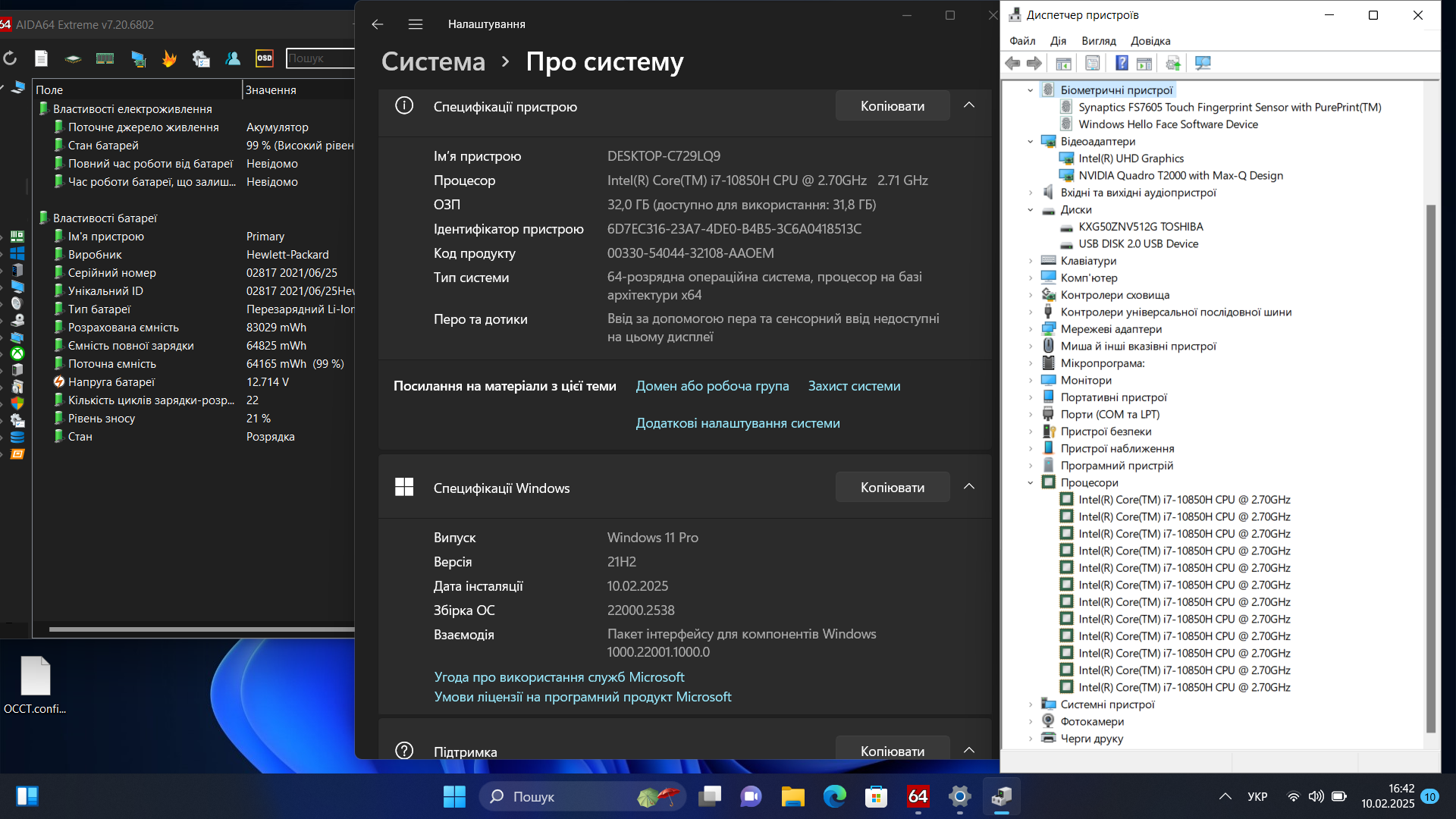The height and width of the screenshot is (819, 1456).
Task: Open Умови ліцензії на програмний продукт Microsoft
Action: tap(582, 697)
